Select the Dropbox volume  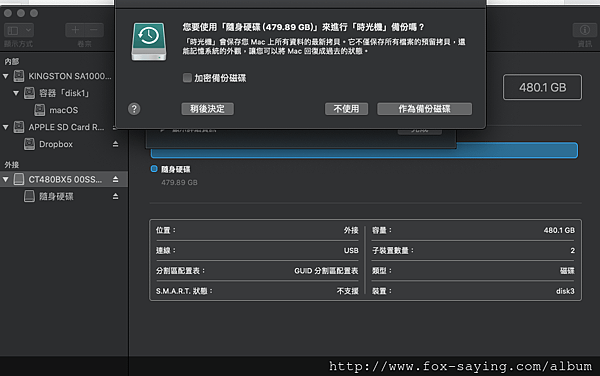[x=56, y=144]
